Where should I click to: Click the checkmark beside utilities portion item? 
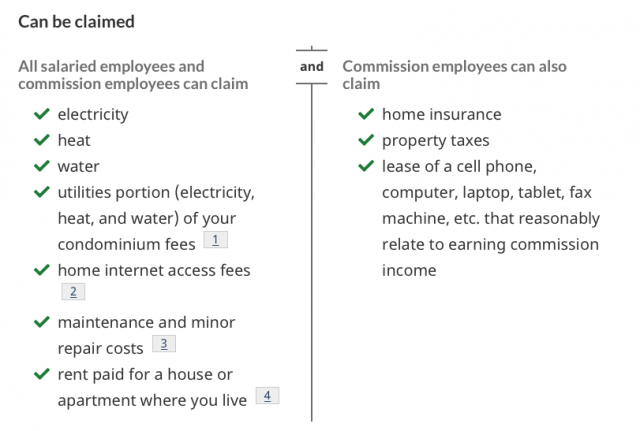pos(42,192)
